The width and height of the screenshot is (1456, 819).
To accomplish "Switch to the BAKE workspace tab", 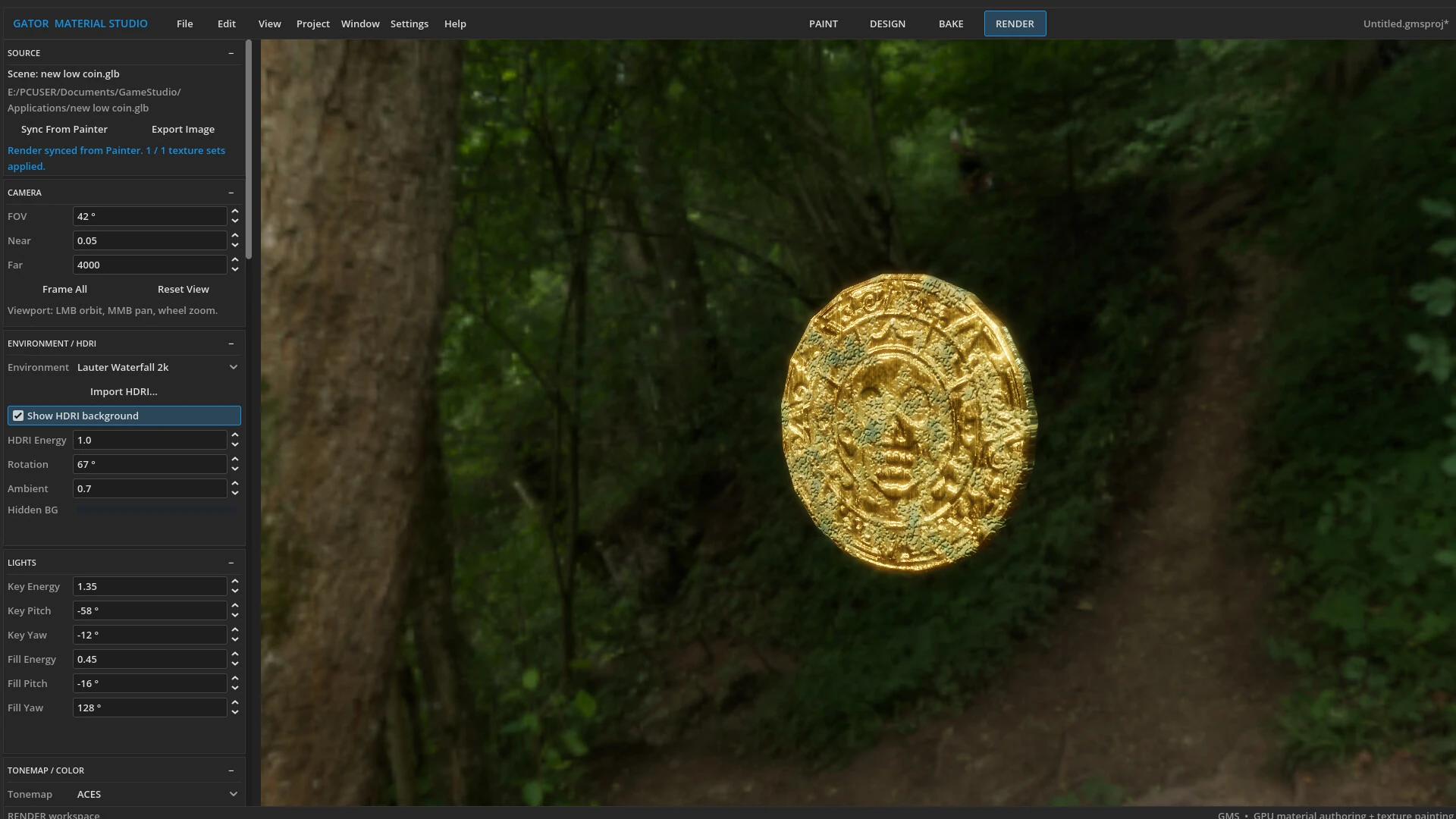I will pos(951,24).
